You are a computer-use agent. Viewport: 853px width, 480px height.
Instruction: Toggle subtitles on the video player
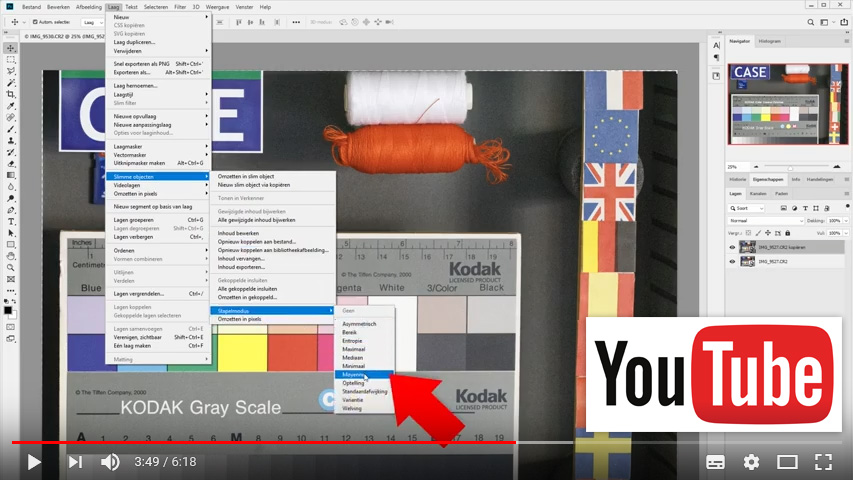click(x=715, y=462)
